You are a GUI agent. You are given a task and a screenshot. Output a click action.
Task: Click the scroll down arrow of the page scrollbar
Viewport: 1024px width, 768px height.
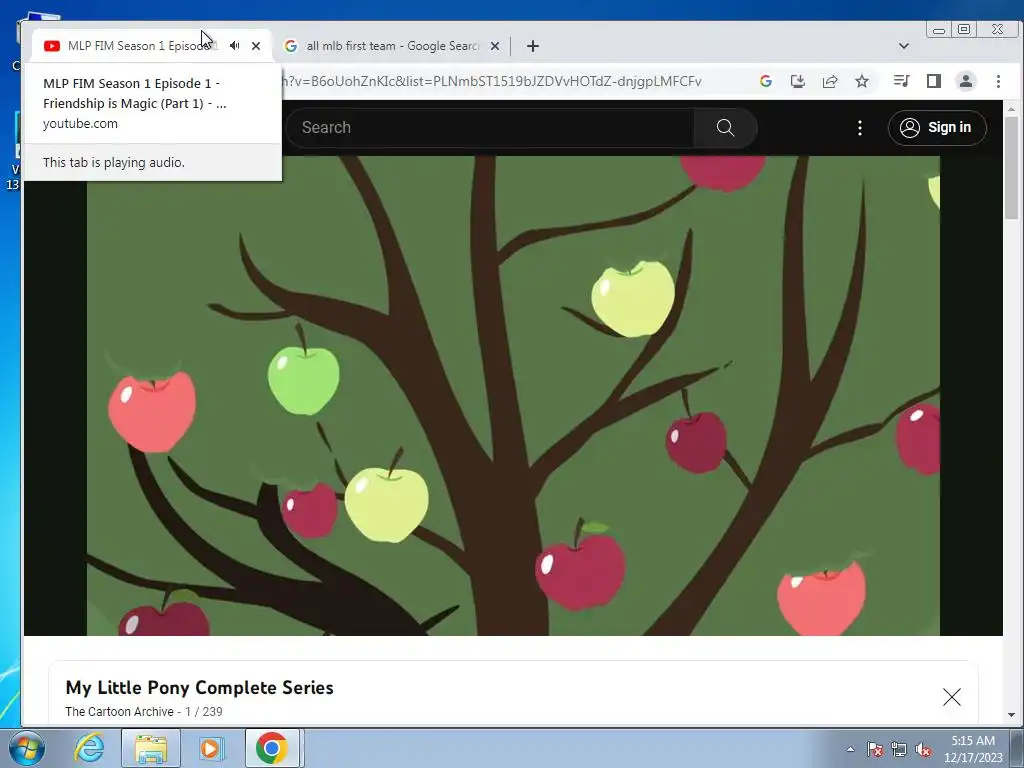pos(1012,715)
